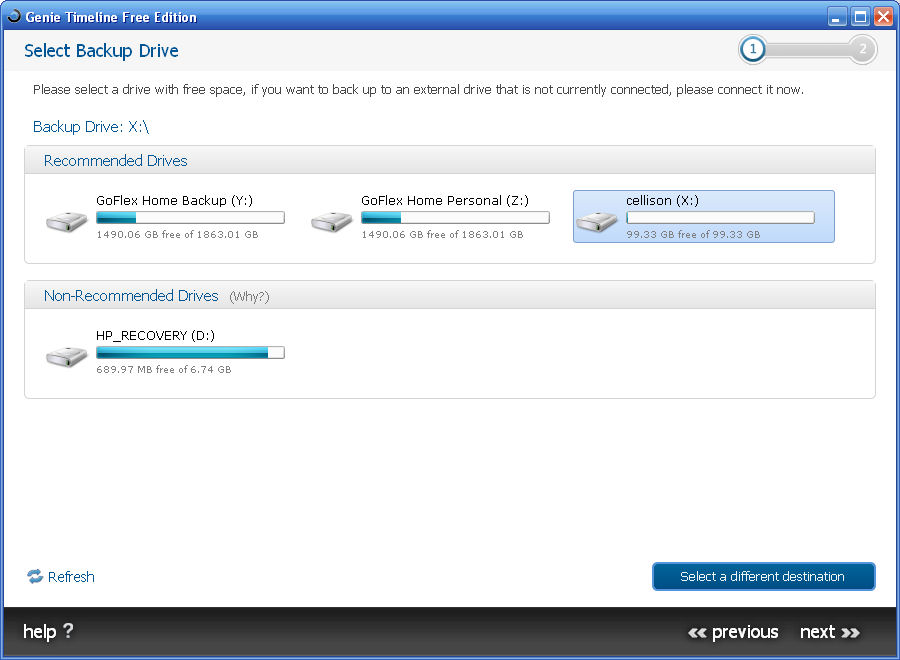Screen dimensions: 900x660
Task: Select the GoFlex Home Backup (Y:) label
Action: pos(174,200)
